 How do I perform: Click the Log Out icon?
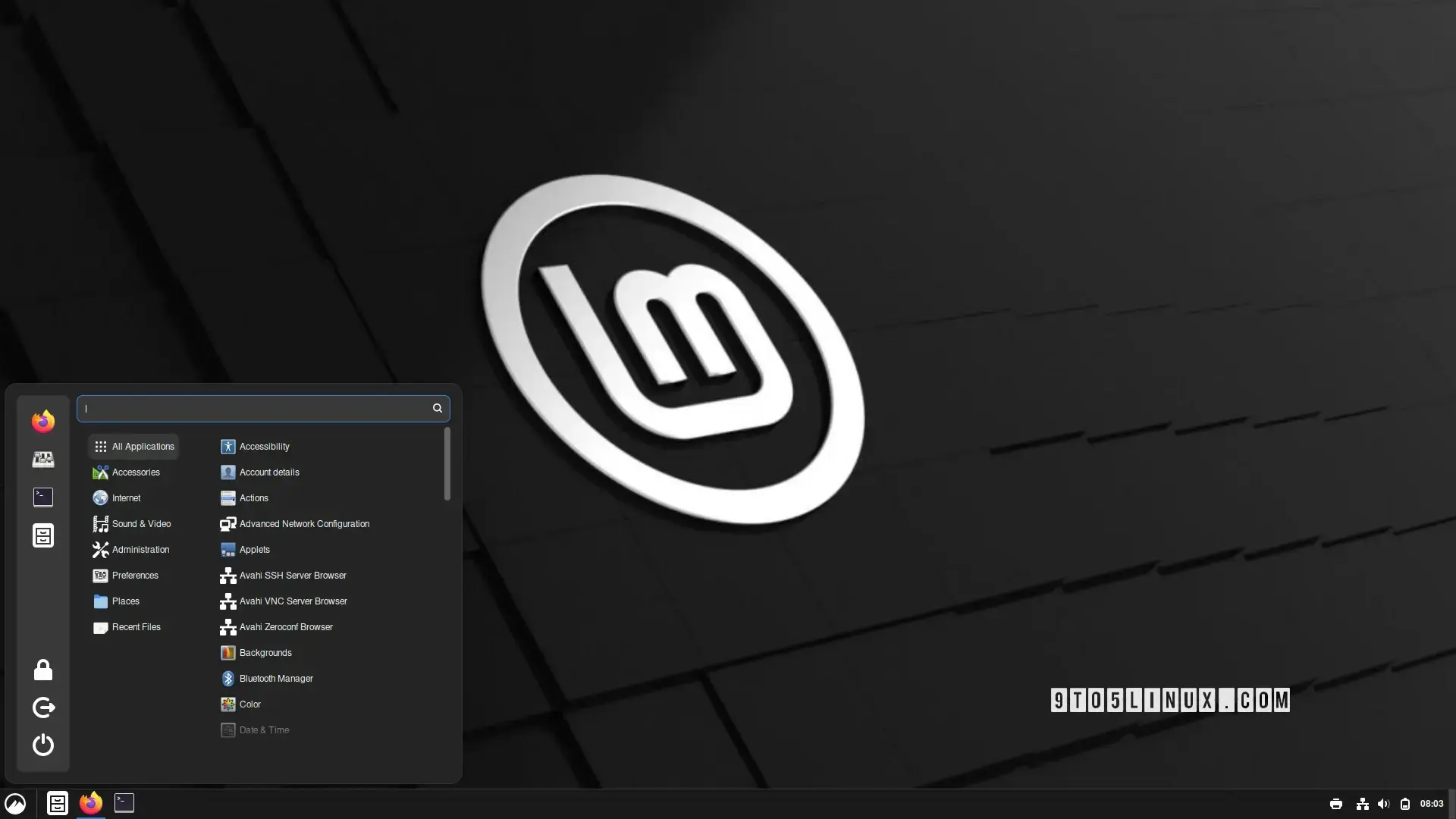[43, 708]
